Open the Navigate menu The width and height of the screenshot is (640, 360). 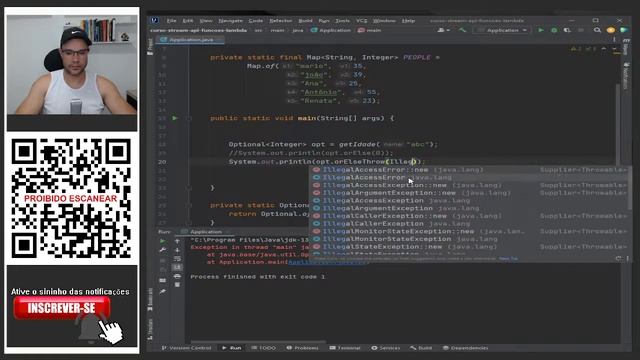click(x=230, y=20)
